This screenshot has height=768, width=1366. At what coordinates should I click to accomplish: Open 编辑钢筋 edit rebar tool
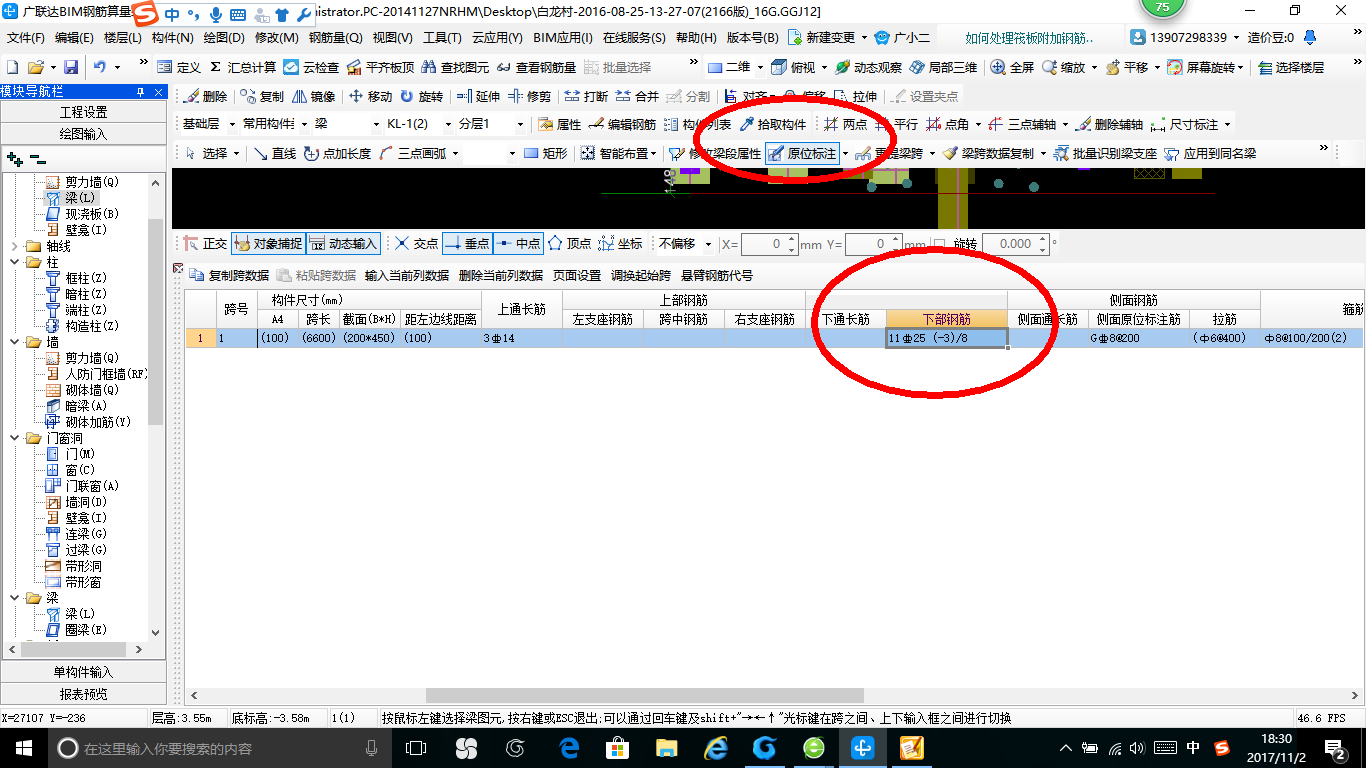(622, 125)
